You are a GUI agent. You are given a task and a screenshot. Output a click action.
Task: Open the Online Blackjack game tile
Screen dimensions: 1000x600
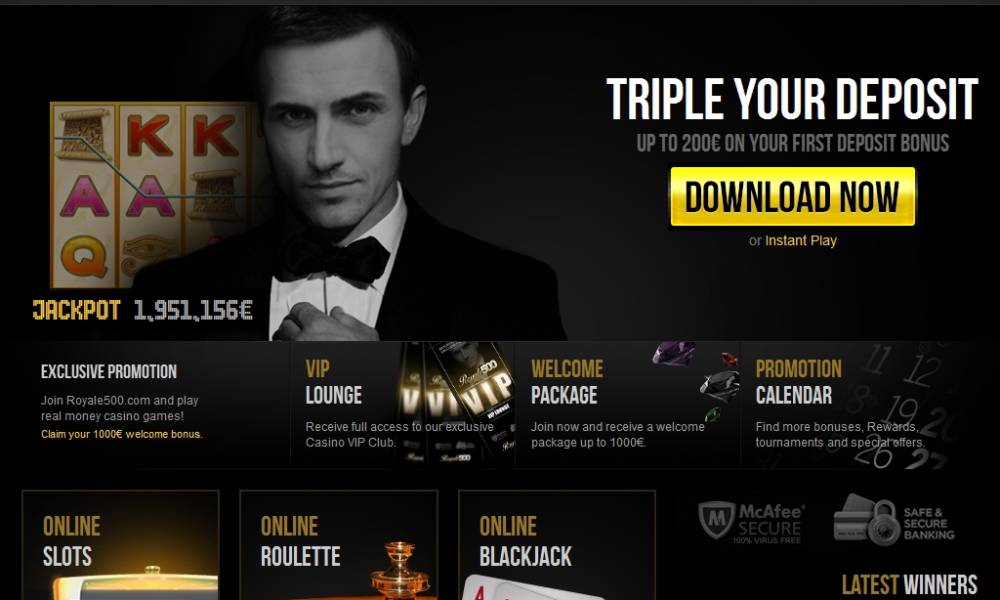[557, 545]
